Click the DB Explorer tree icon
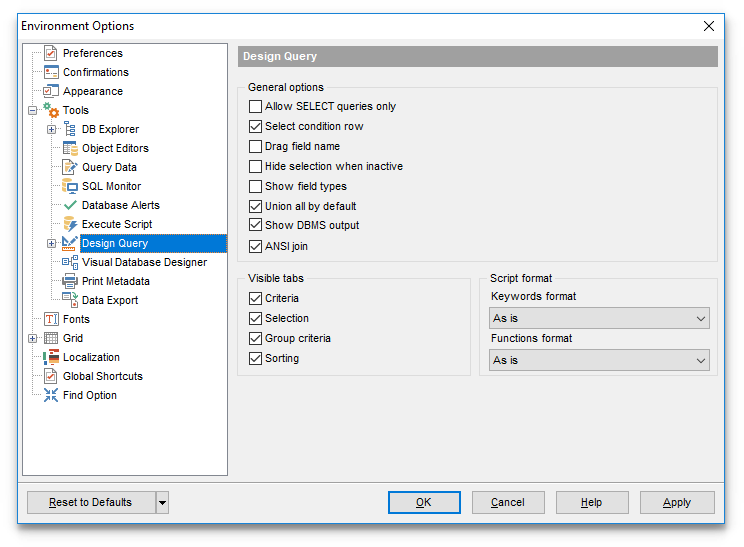This screenshot has height=547, width=744. 70,129
